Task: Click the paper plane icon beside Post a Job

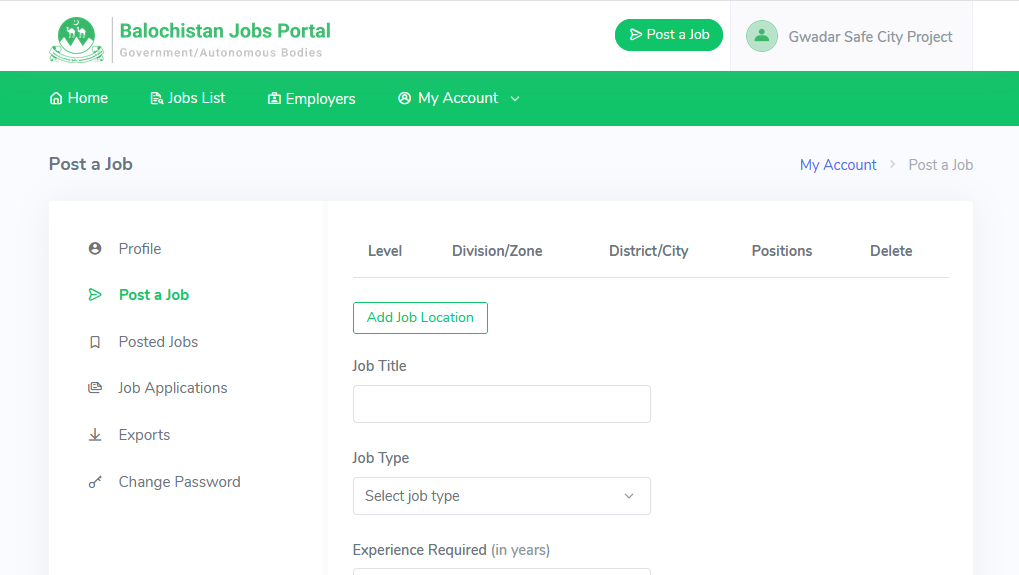Action: (x=95, y=295)
